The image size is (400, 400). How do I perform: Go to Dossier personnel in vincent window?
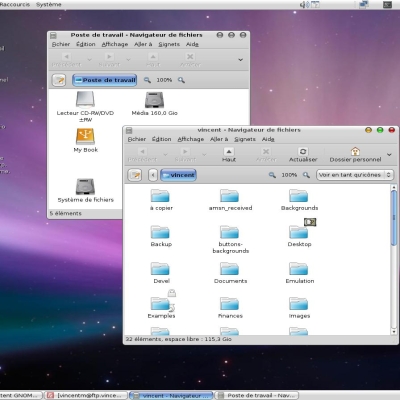point(355,155)
